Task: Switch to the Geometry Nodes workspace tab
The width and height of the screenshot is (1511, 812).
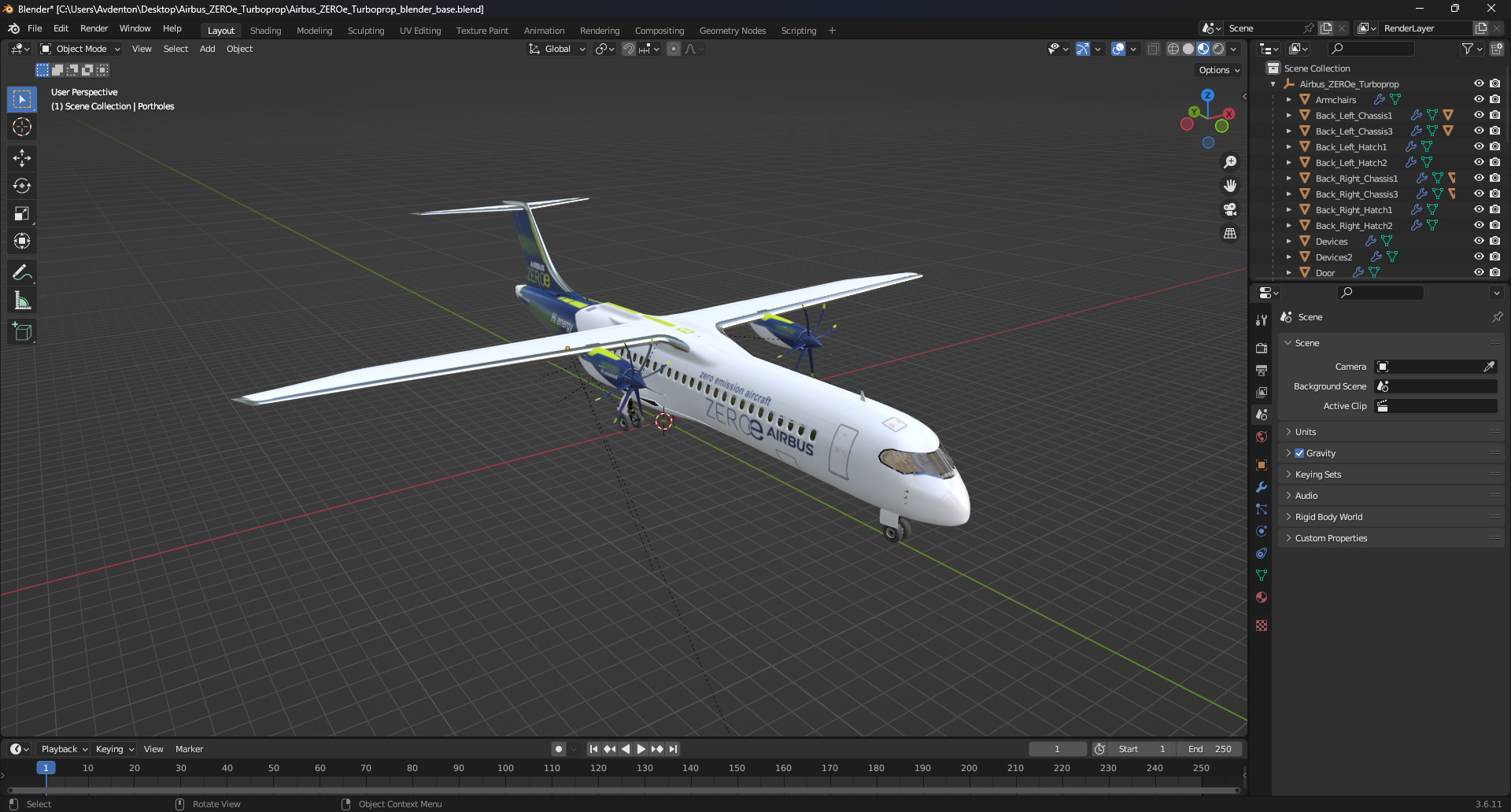Action: point(732,31)
